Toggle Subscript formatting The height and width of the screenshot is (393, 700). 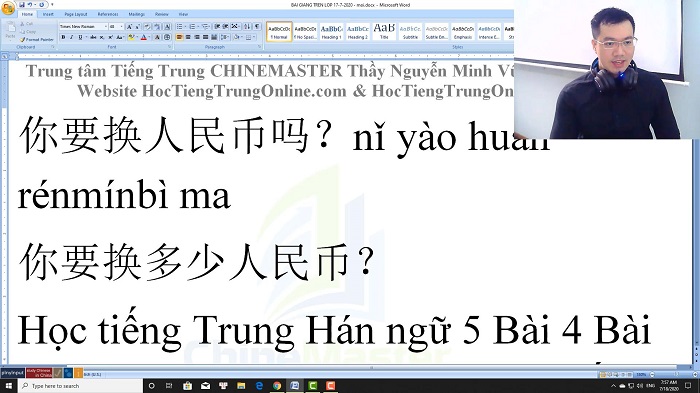102,38
